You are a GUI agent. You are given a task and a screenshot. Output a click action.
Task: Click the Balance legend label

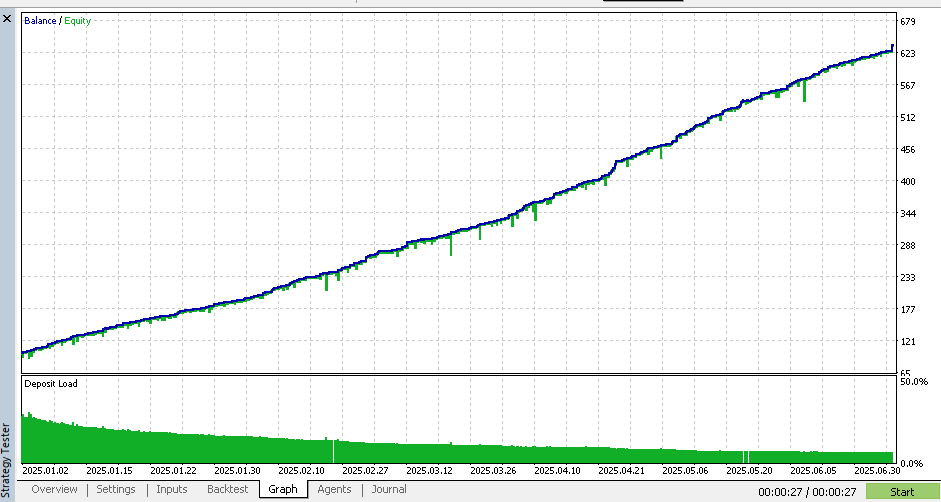pyautogui.click(x=41, y=21)
